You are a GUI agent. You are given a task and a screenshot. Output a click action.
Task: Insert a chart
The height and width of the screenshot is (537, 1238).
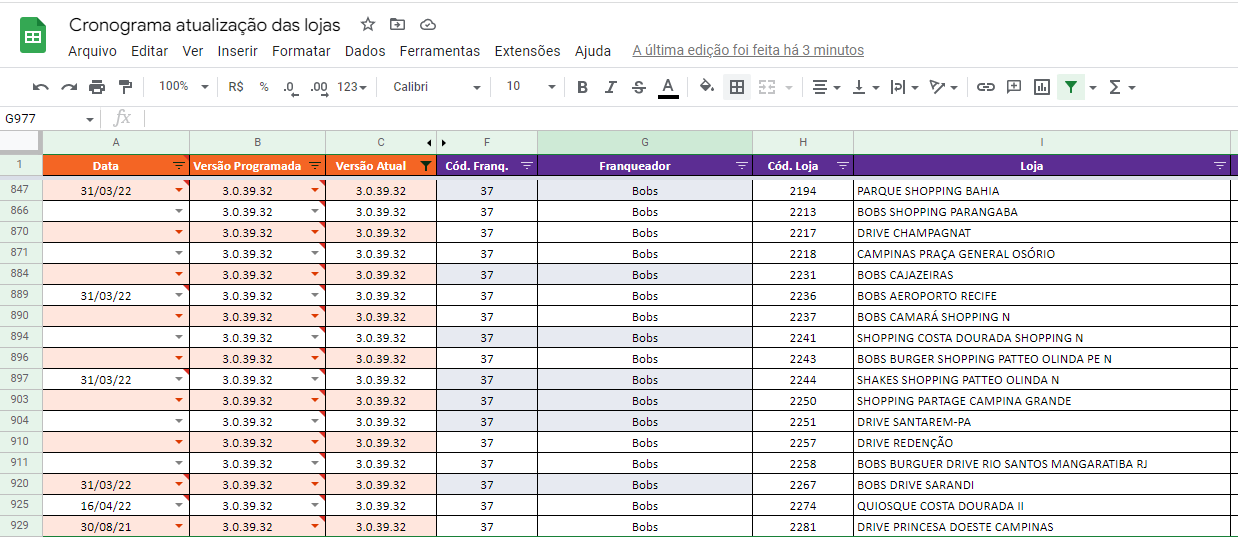point(1042,87)
